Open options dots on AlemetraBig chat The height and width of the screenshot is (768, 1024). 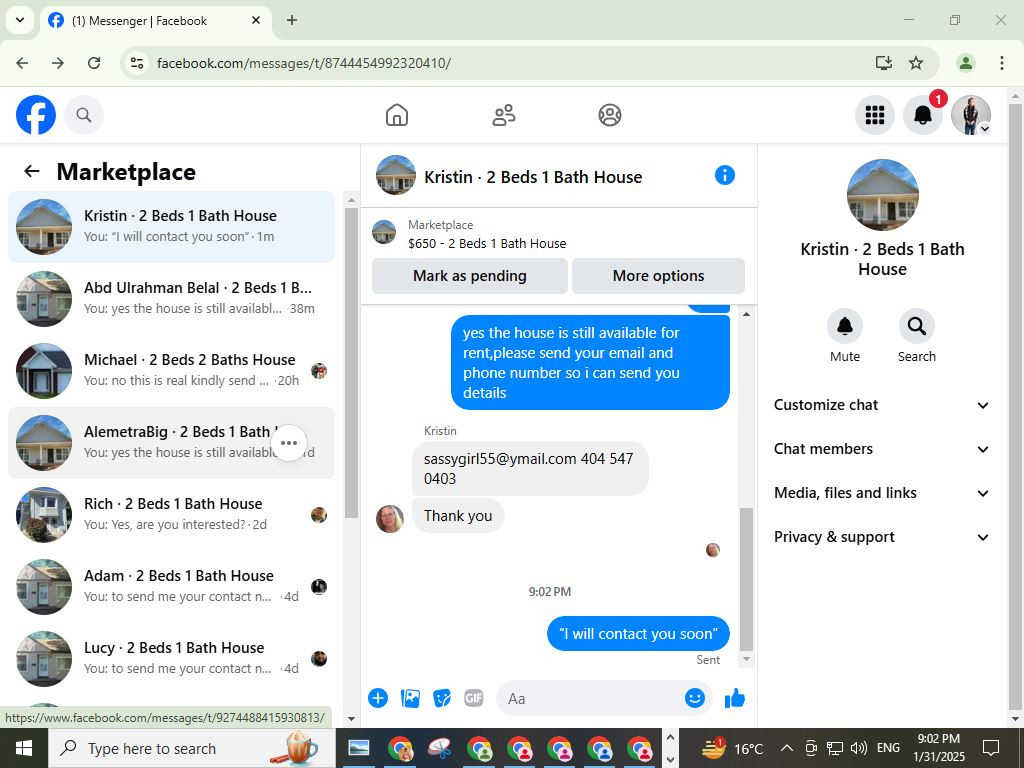(x=289, y=443)
